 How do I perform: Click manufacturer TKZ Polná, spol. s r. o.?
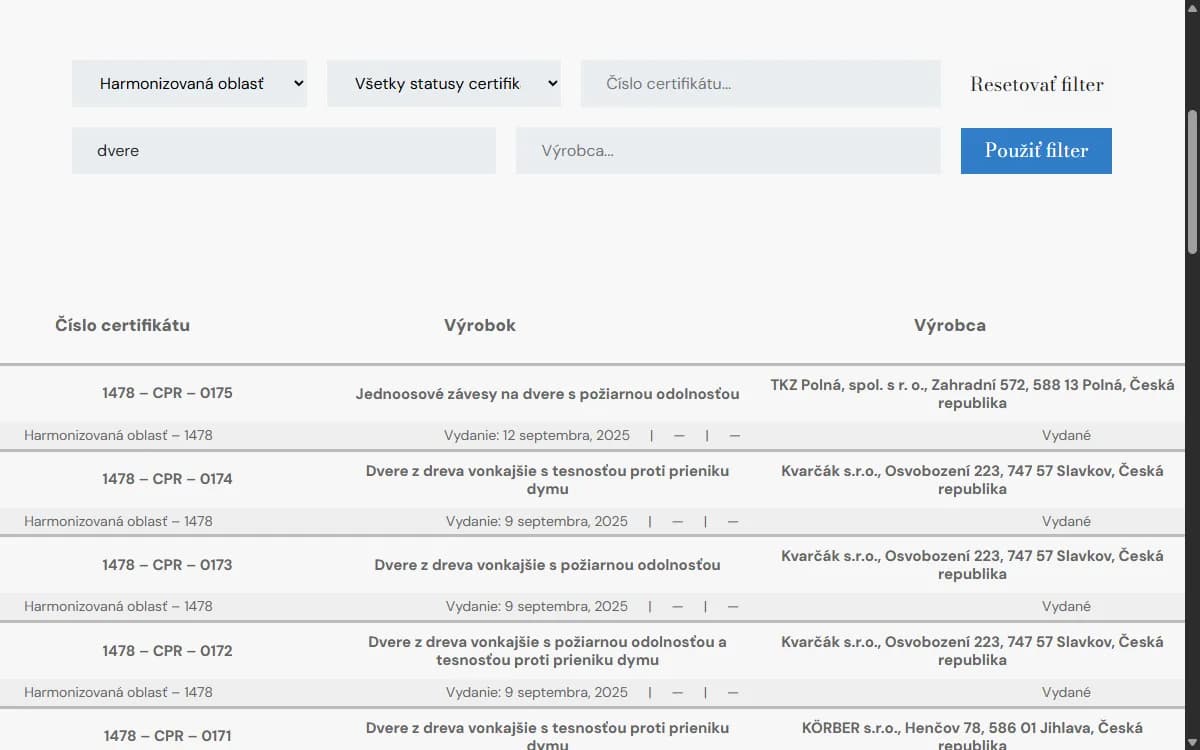(x=972, y=394)
